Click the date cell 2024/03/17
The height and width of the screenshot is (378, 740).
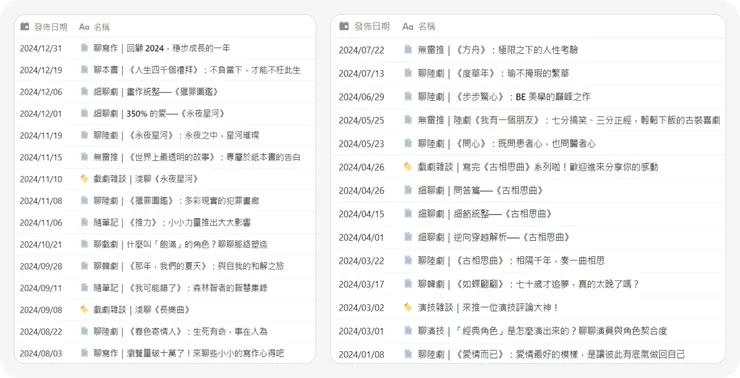click(x=362, y=284)
